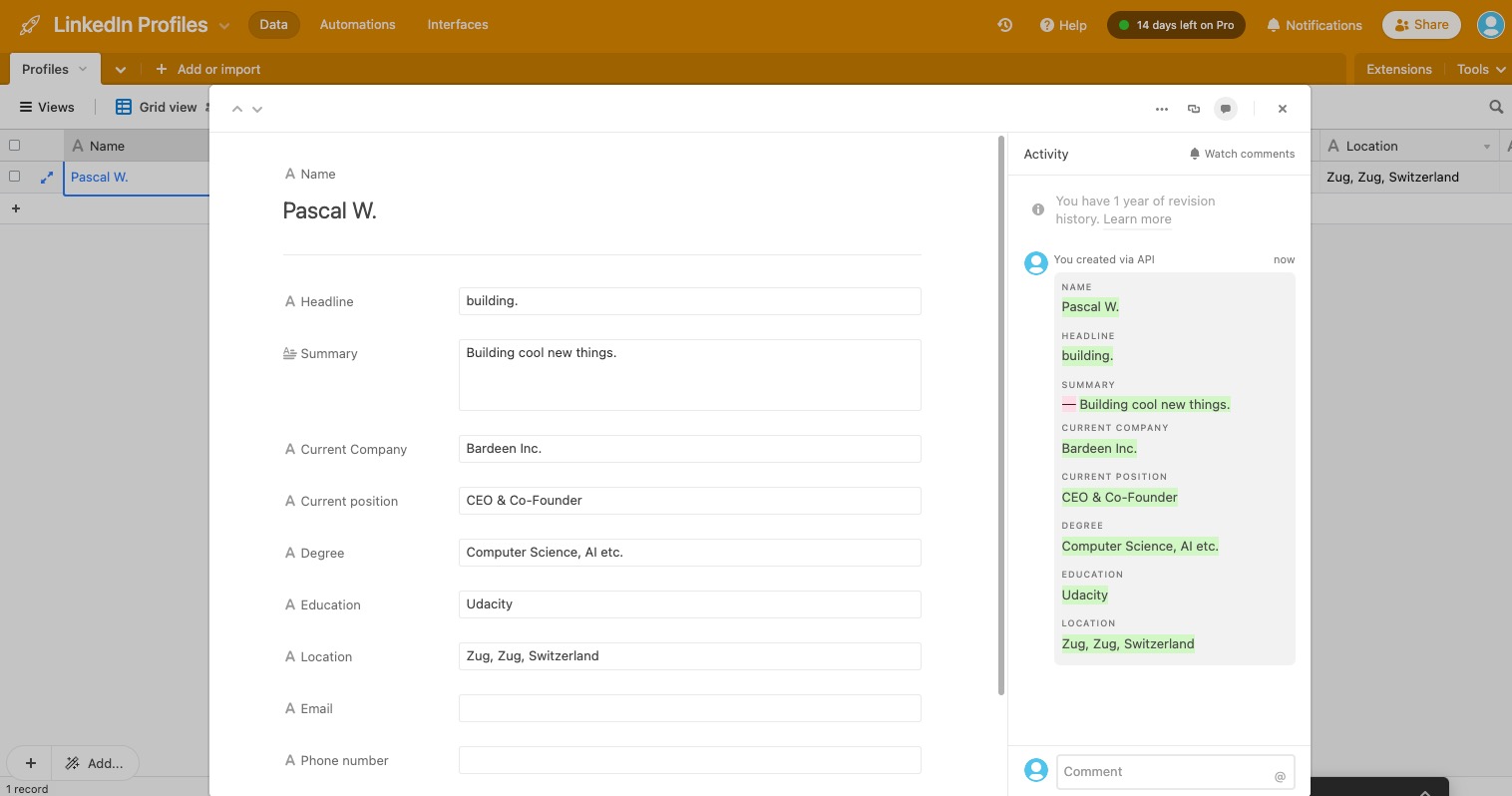Open the 14 days left on Pro badge
The height and width of the screenshot is (796, 1512).
click(x=1176, y=25)
